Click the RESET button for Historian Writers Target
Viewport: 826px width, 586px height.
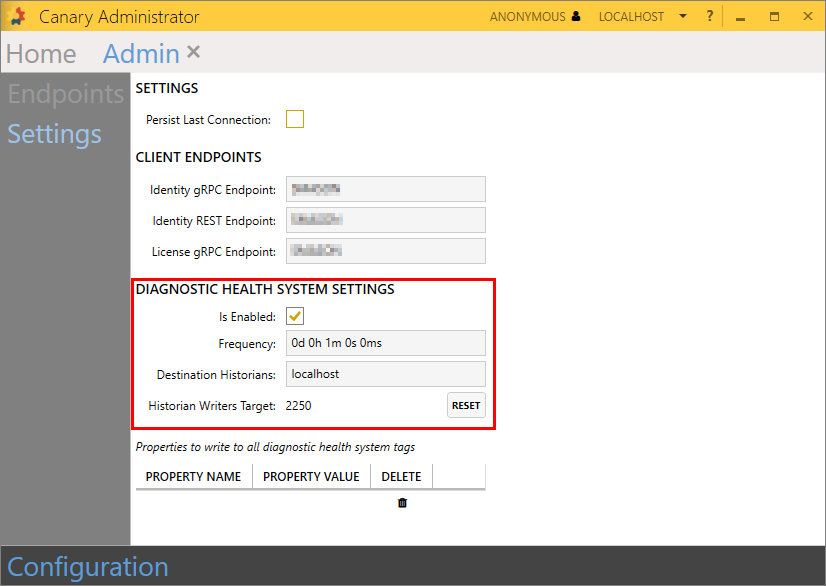point(466,405)
